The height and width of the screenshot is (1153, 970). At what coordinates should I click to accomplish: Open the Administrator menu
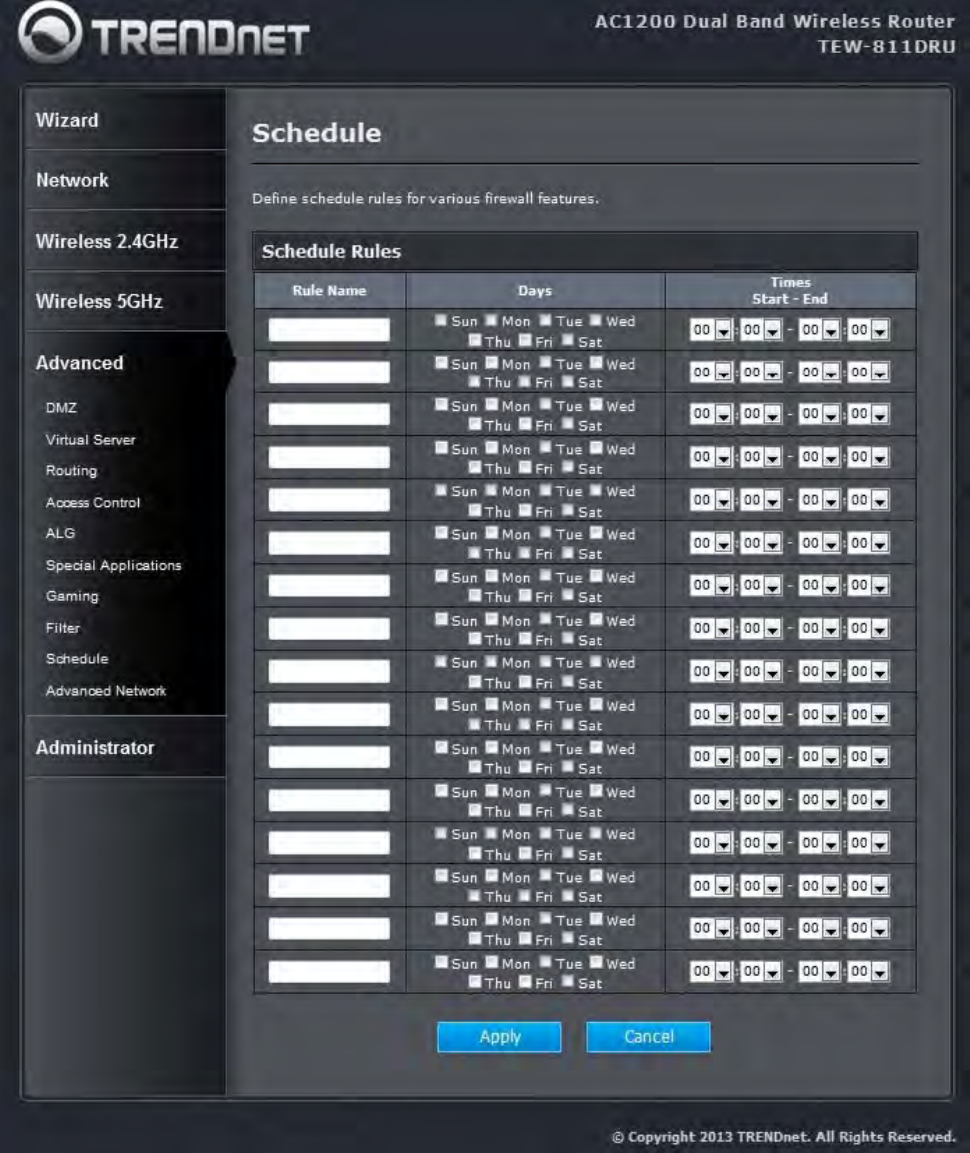(95, 748)
